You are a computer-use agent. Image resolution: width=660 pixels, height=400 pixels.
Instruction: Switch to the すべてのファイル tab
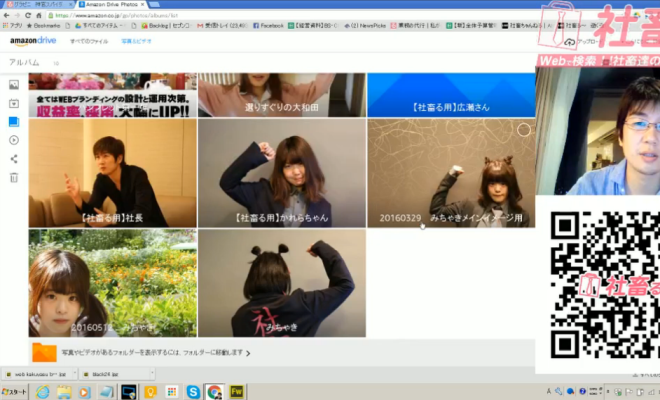[x=89, y=42]
